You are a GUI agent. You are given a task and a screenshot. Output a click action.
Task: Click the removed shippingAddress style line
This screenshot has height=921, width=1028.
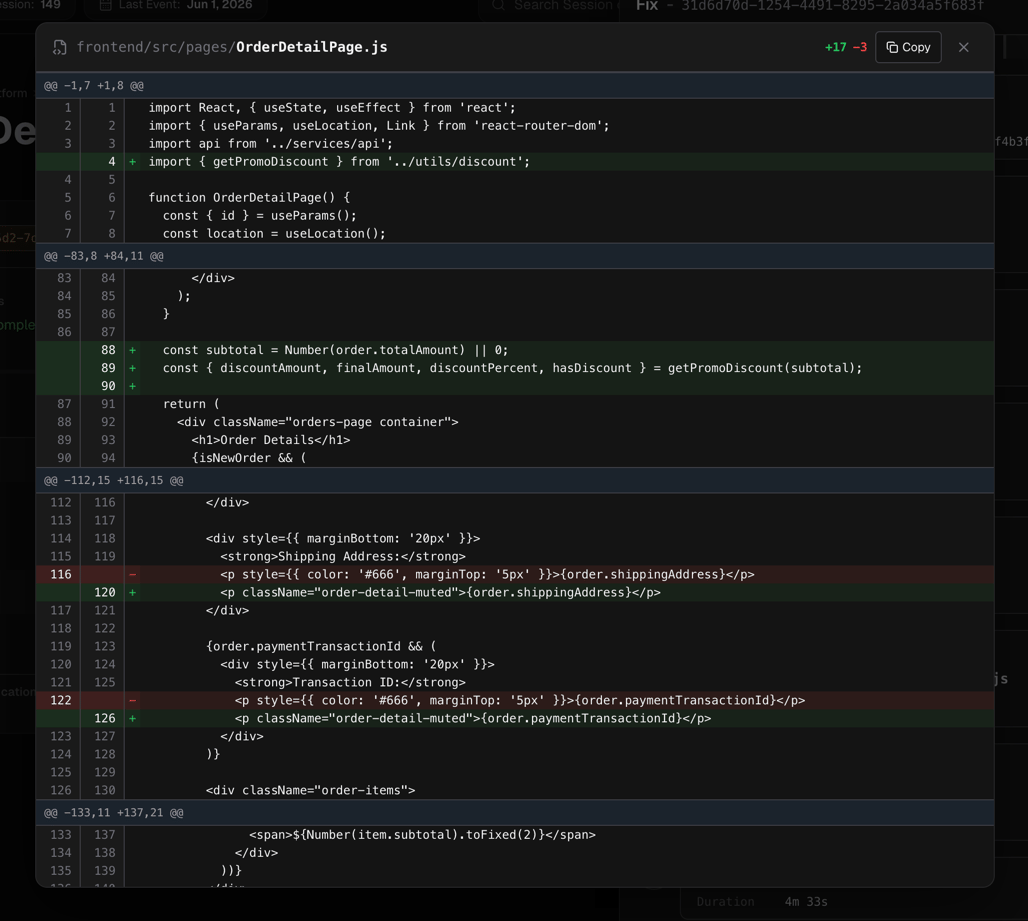click(x=515, y=574)
